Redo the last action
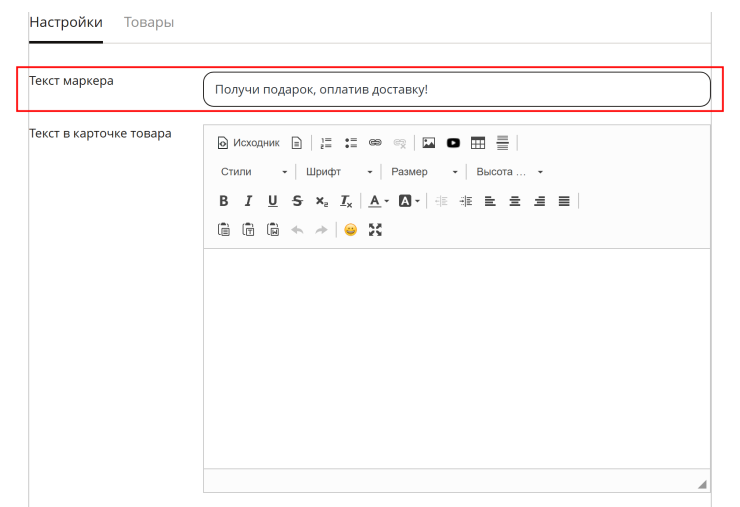The height and width of the screenshot is (507, 740). (x=322, y=230)
